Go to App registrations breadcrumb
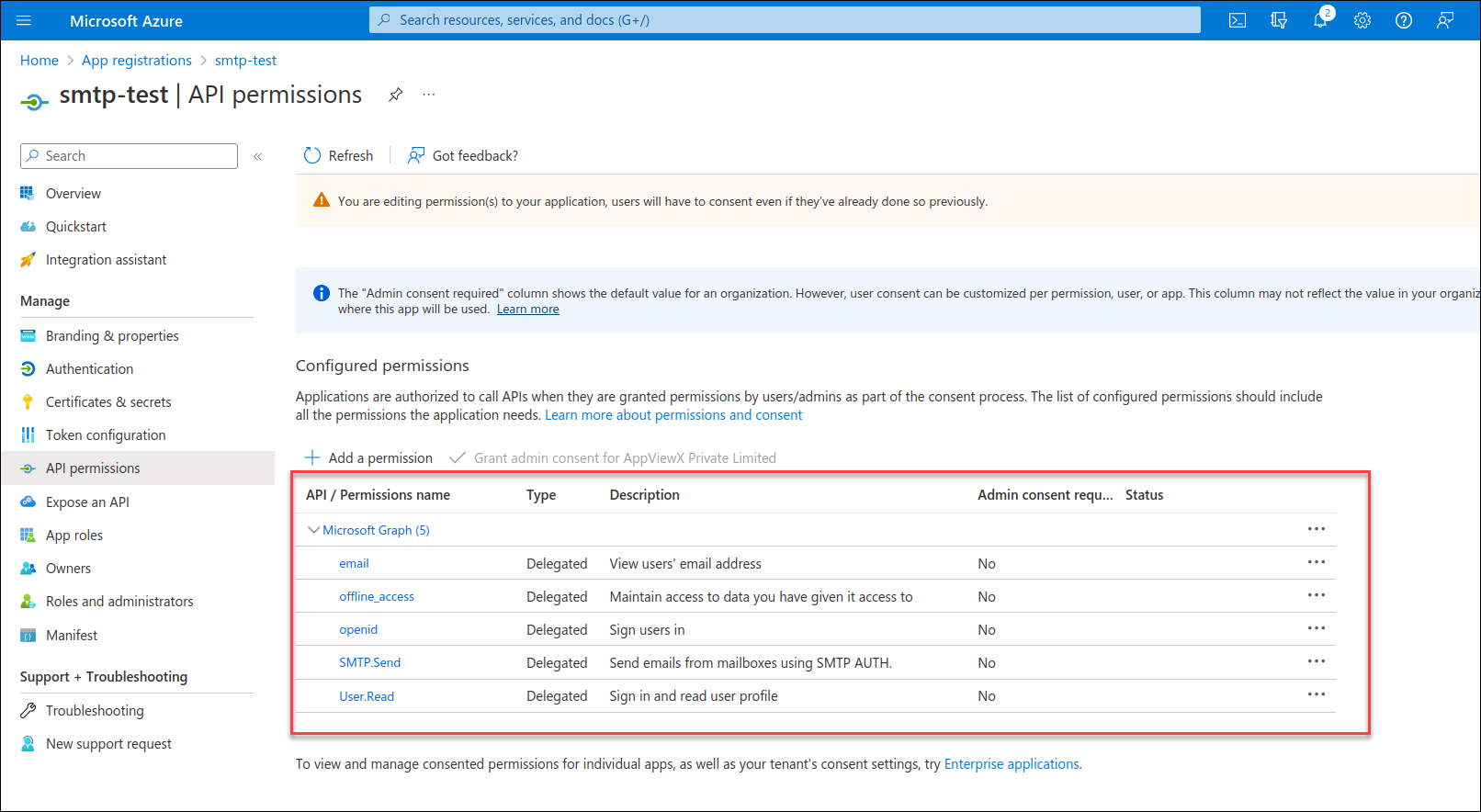 (137, 60)
